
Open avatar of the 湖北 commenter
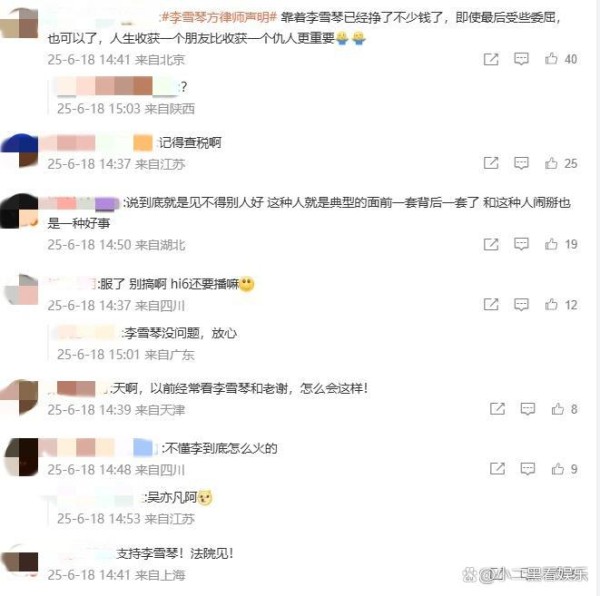tap(19, 212)
